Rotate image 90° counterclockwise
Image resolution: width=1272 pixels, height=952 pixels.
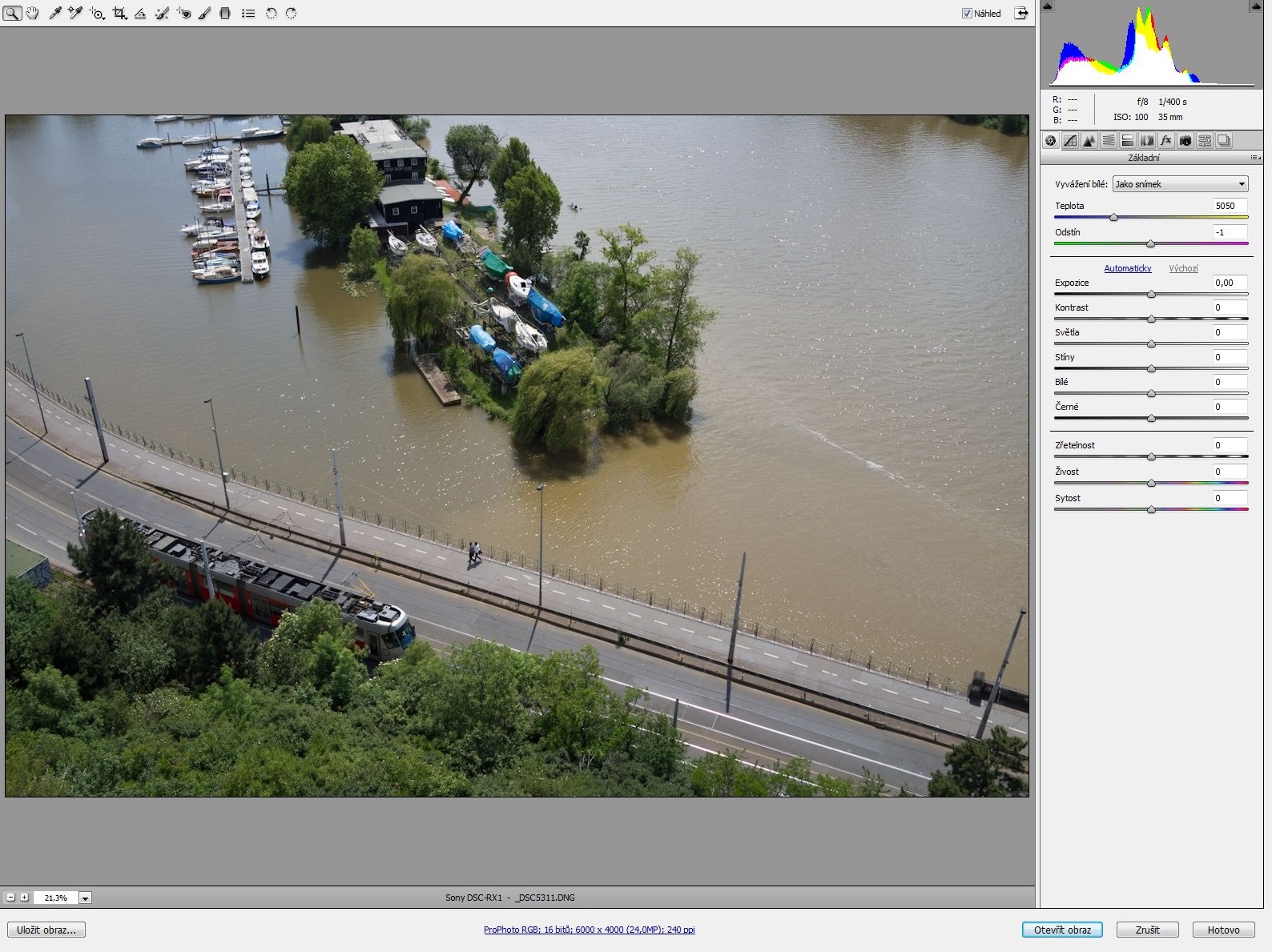(x=271, y=13)
